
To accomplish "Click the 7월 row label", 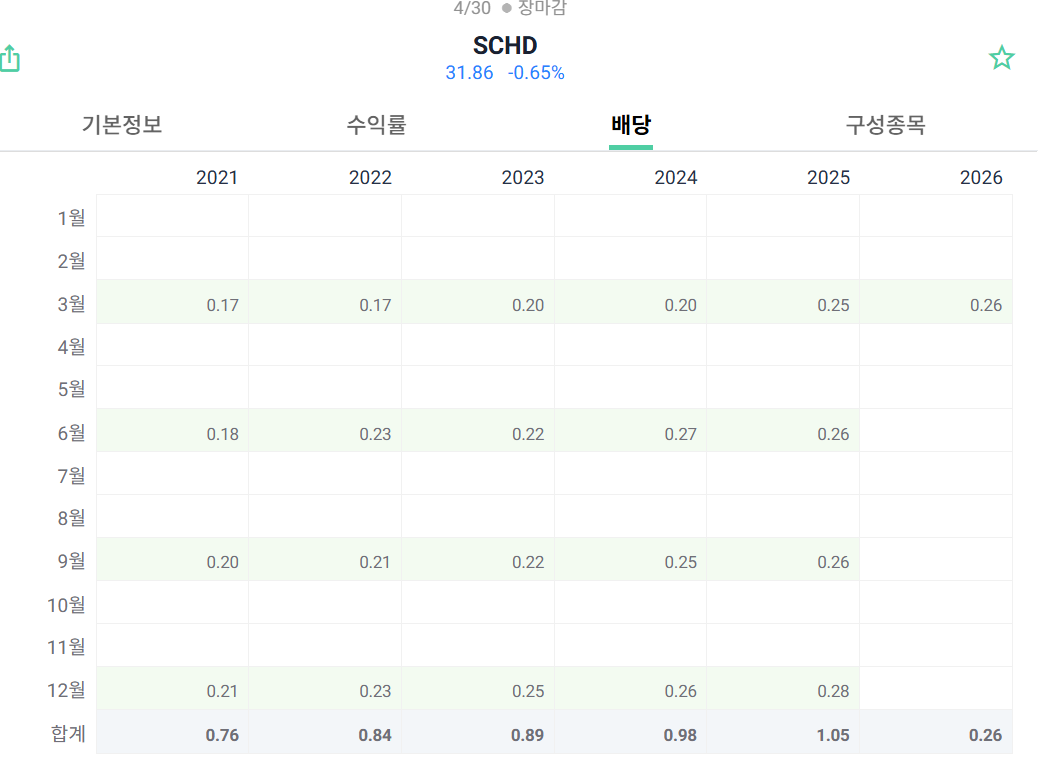I will tap(71, 475).
